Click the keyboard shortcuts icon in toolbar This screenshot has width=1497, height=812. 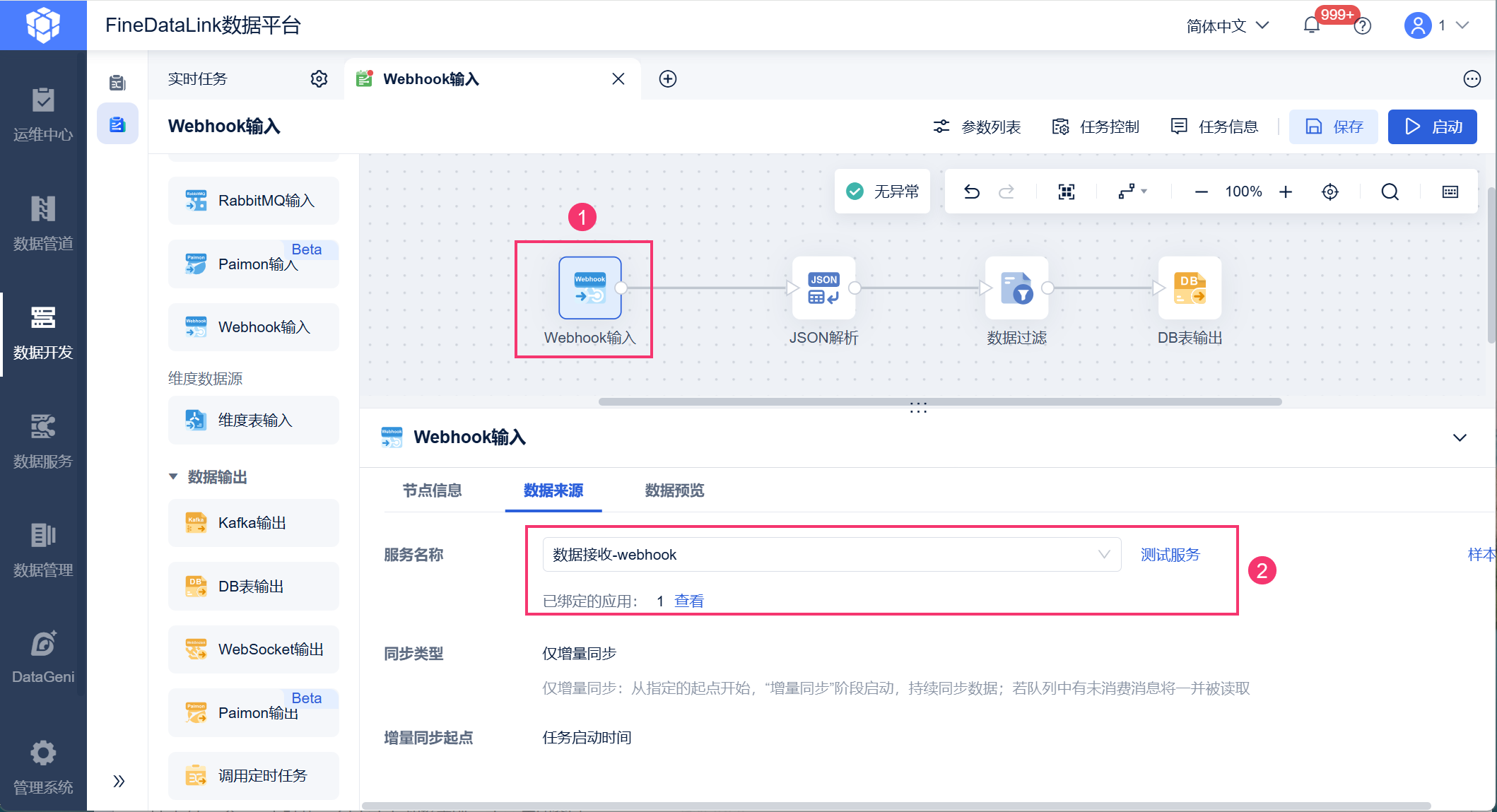1450,192
